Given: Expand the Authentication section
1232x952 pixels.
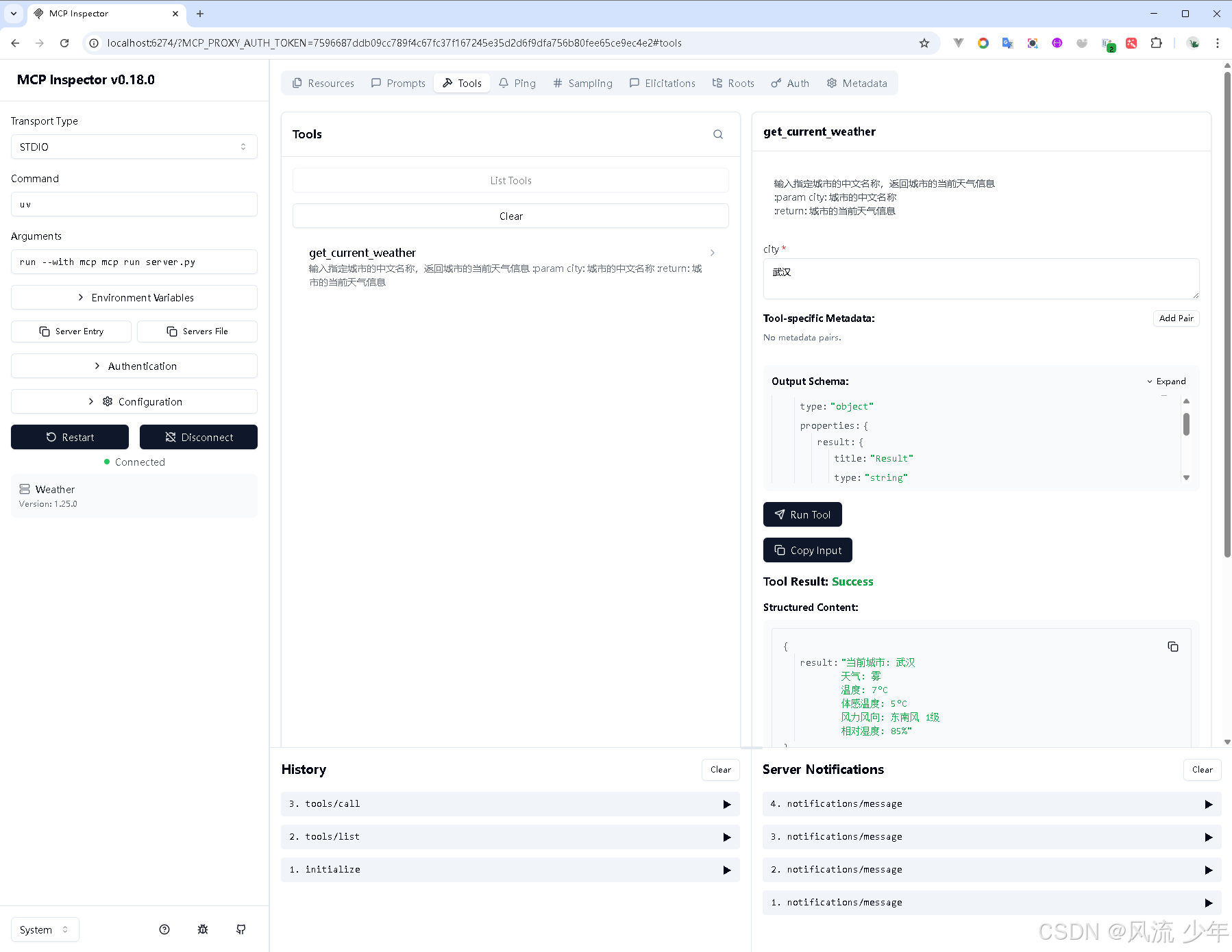Looking at the screenshot, I should pyautogui.click(x=134, y=366).
